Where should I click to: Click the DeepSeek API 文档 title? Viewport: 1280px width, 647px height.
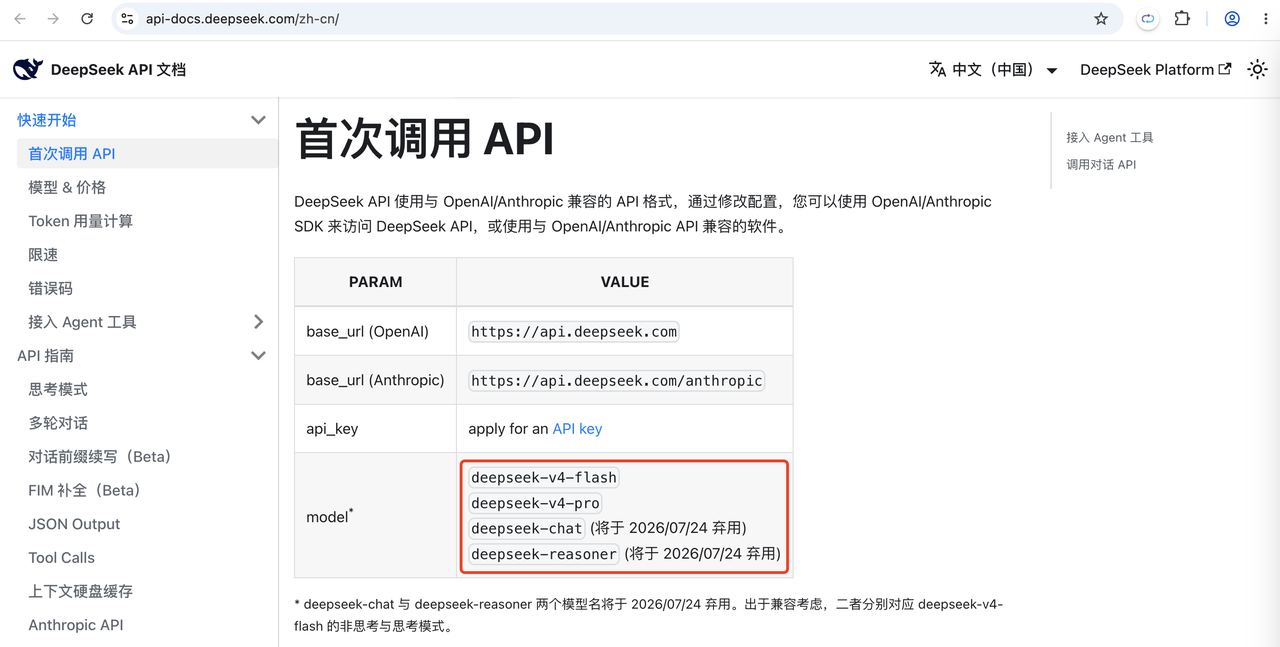[118, 69]
